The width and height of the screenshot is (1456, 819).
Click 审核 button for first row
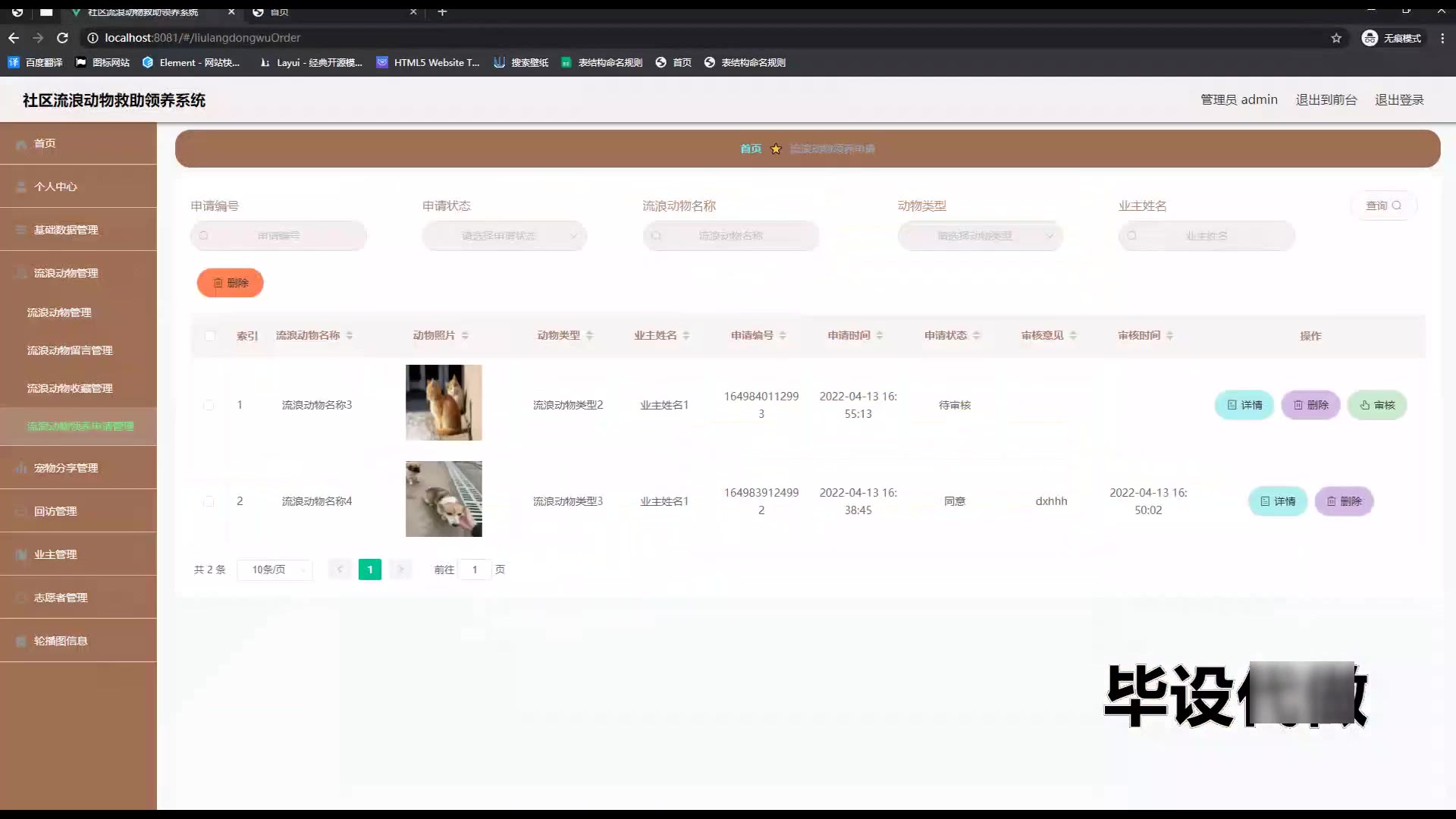click(1377, 405)
